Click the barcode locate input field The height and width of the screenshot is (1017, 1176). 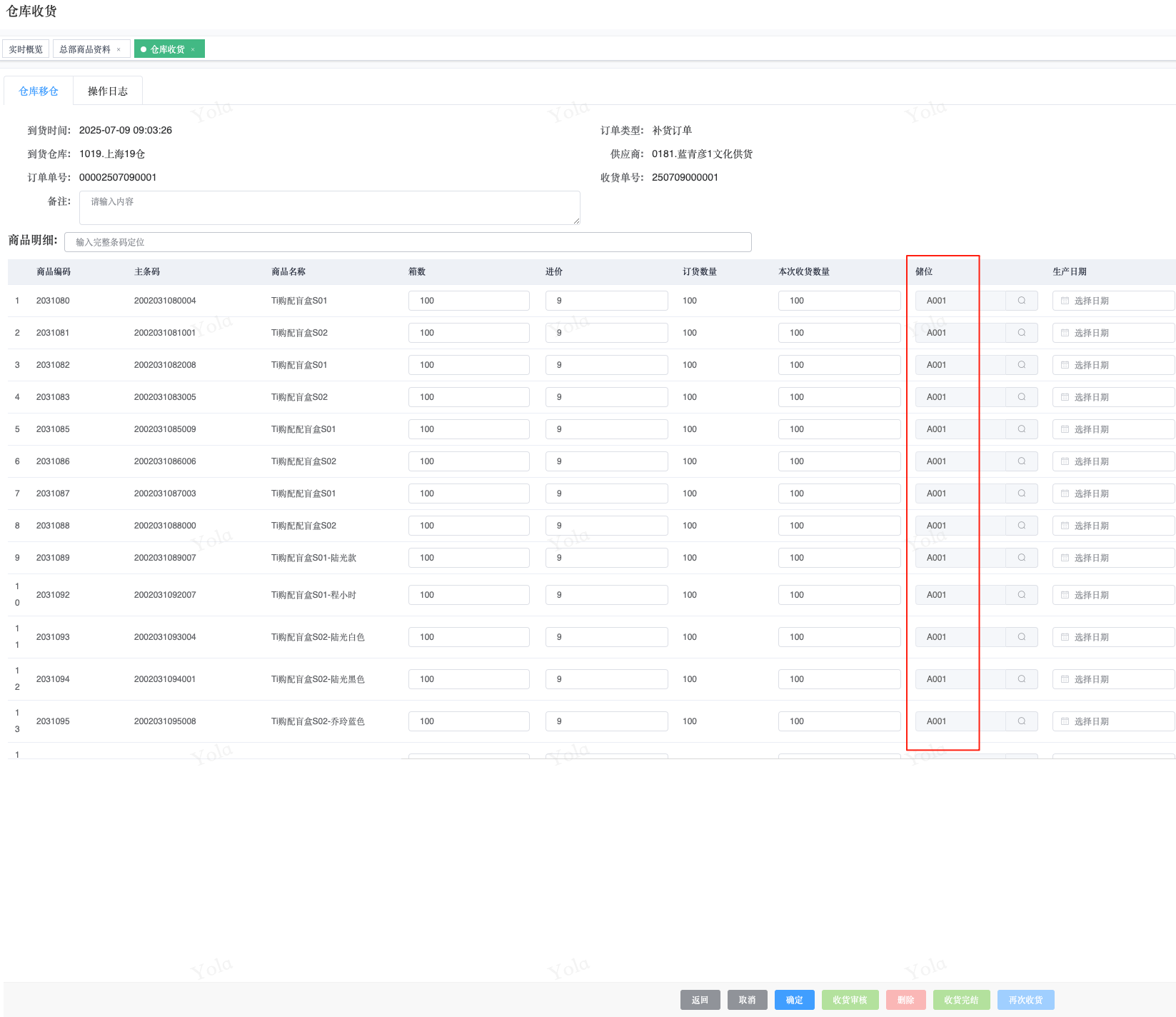[407, 242]
